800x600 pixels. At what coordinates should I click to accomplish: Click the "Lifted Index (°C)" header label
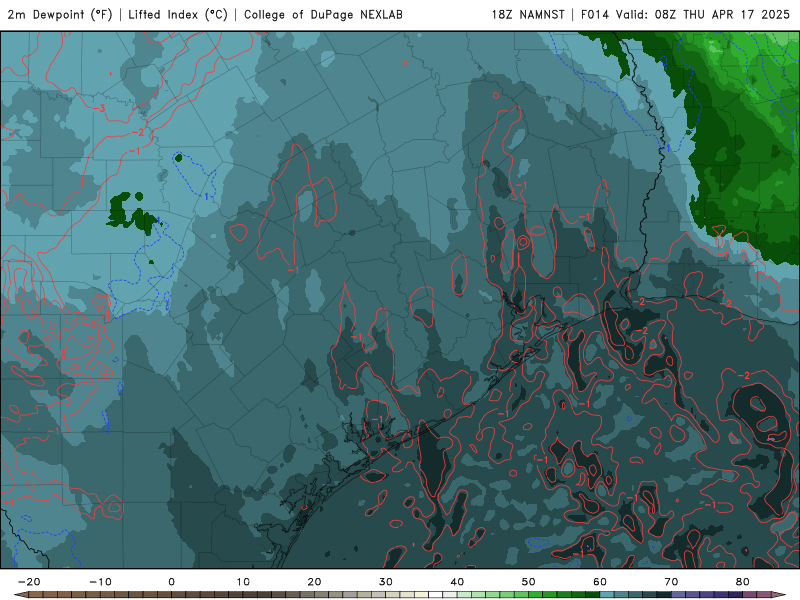tap(178, 14)
